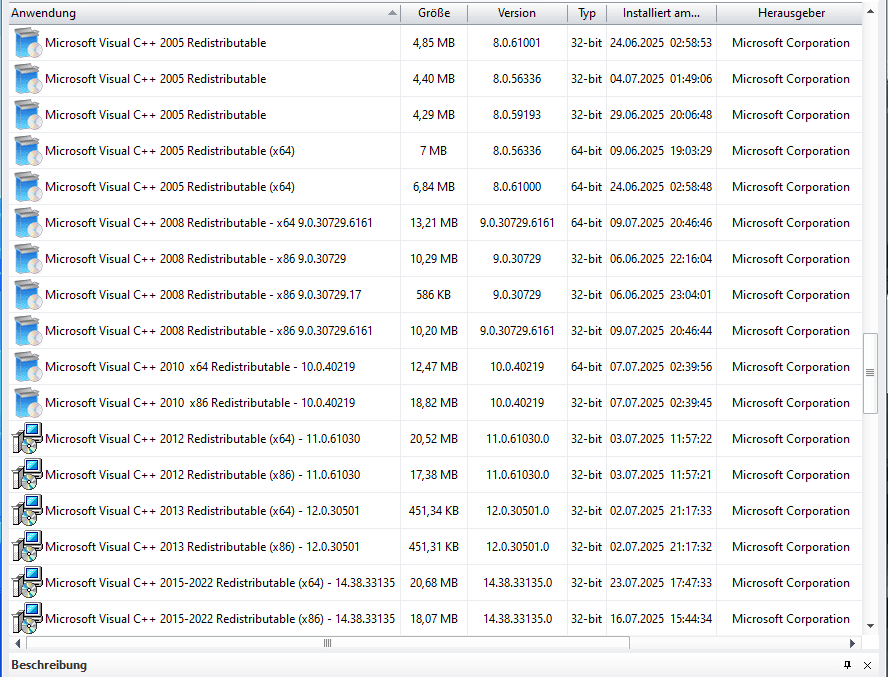Sort list by Größe column
The width and height of the screenshot is (888, 677).
coord(434,13)
